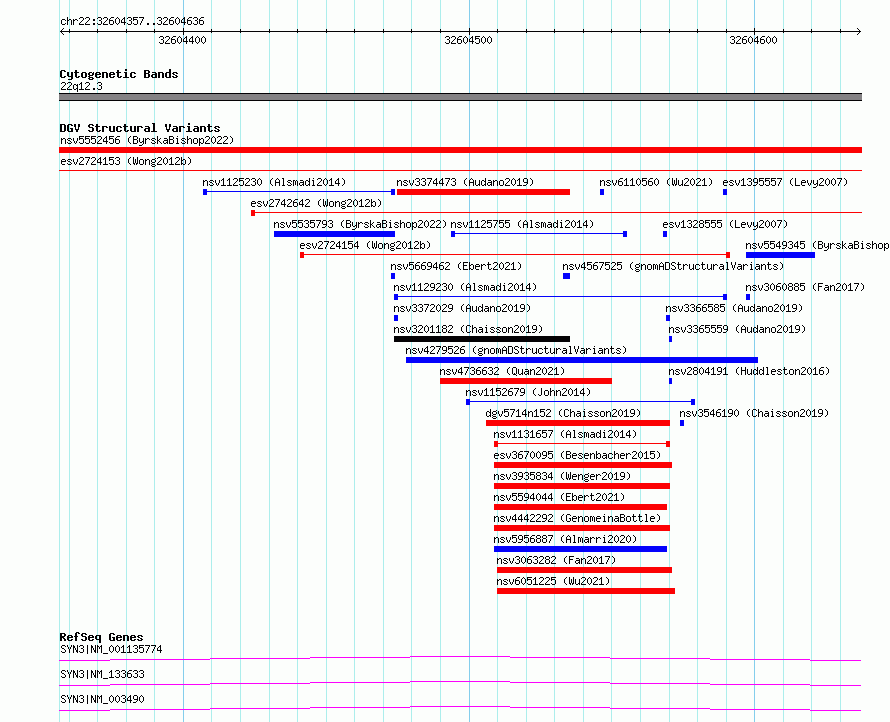The image size is (890, 722).
Task: Select the nsv5535793 (ByrskaBishop2022) blue bar
Action: click(x=334, y=234)
